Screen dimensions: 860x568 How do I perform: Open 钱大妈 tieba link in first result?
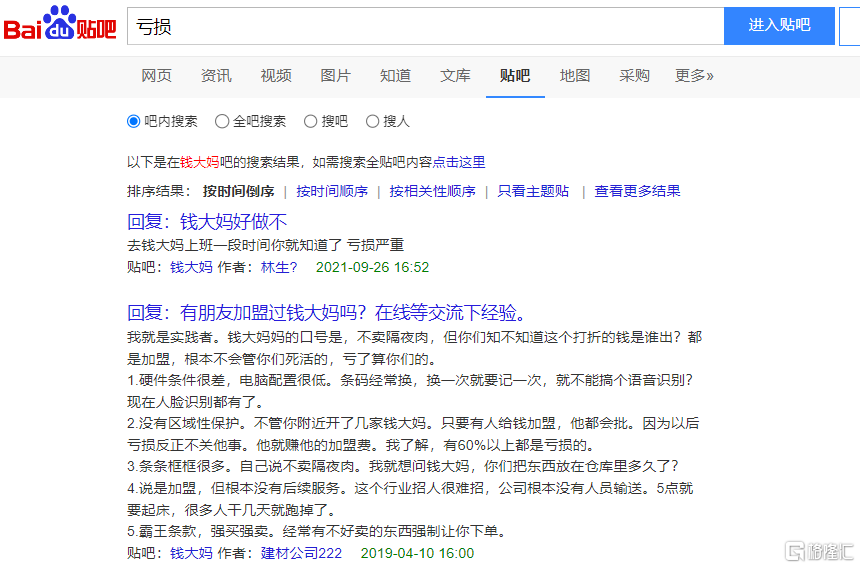coord(191,268)
